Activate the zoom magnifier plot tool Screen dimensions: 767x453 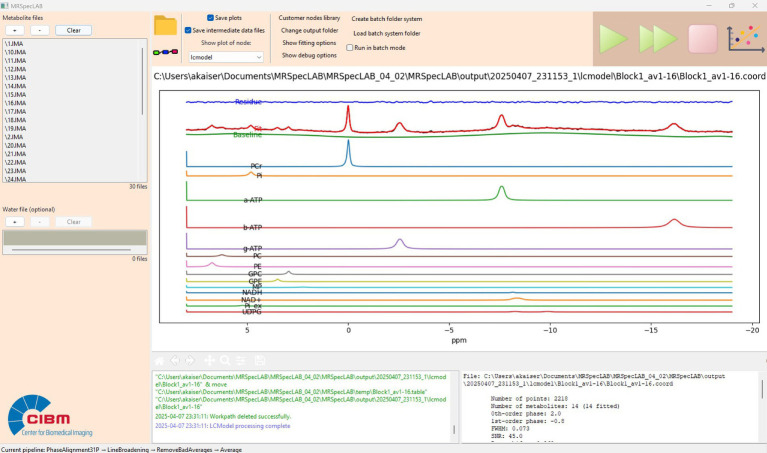(225, 361)
